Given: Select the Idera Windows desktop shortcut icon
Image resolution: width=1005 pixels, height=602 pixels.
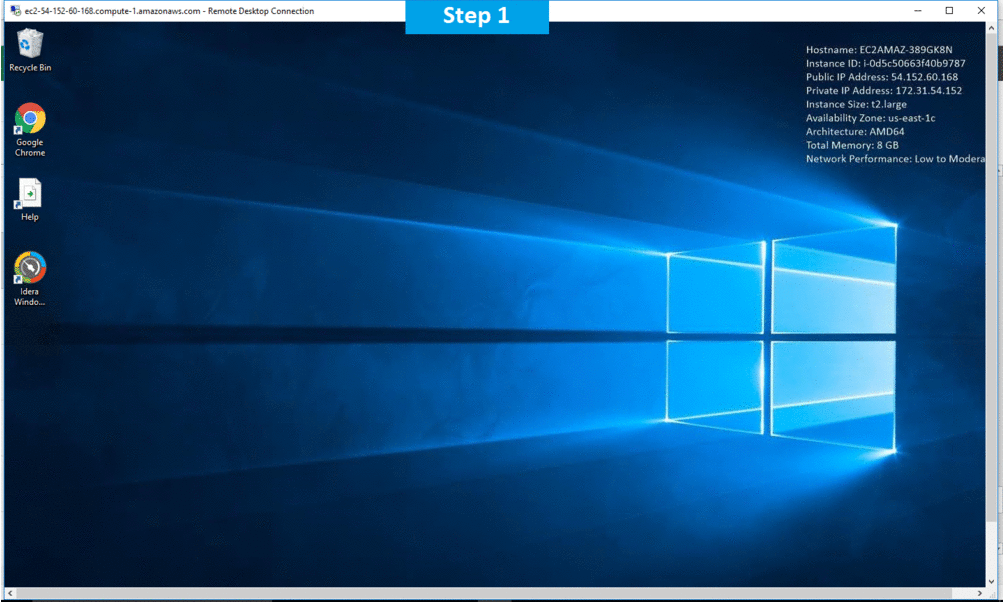Looking at the screenshot, I should [30, 268].
